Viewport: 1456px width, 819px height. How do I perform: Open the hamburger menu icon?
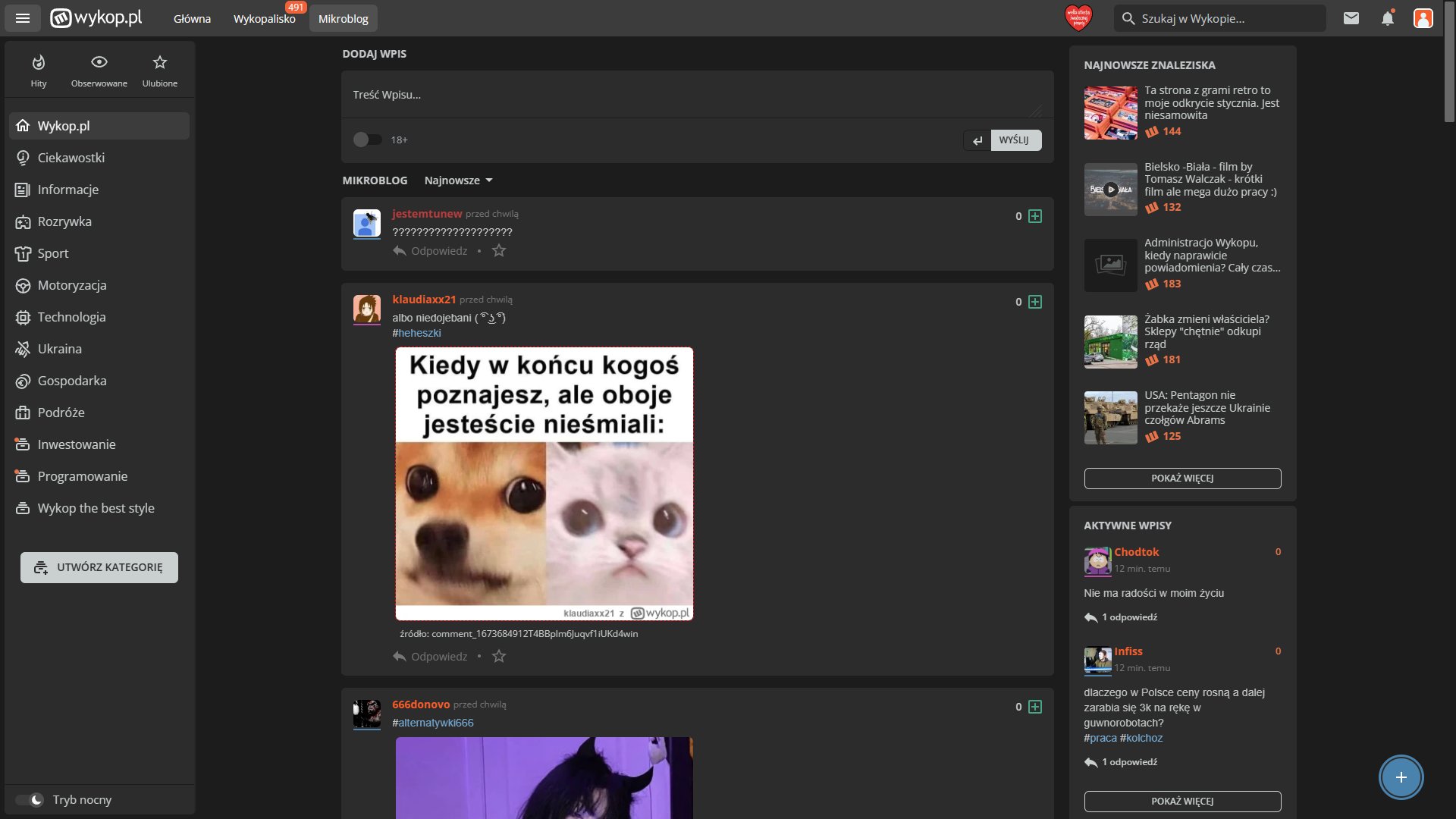click(23, 18)
